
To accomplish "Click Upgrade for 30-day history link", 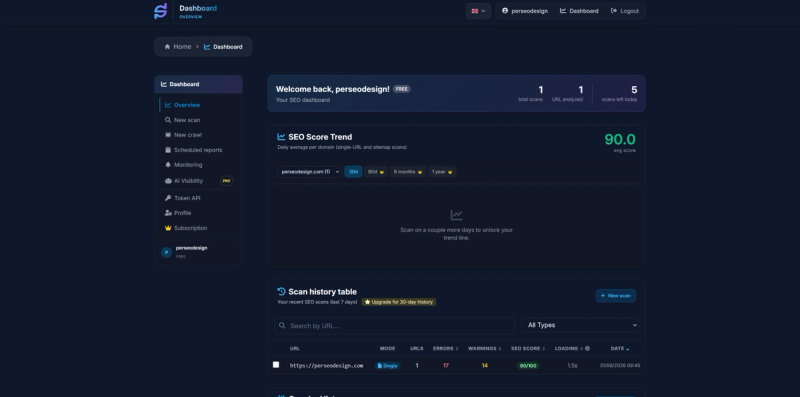I will 399,302.
